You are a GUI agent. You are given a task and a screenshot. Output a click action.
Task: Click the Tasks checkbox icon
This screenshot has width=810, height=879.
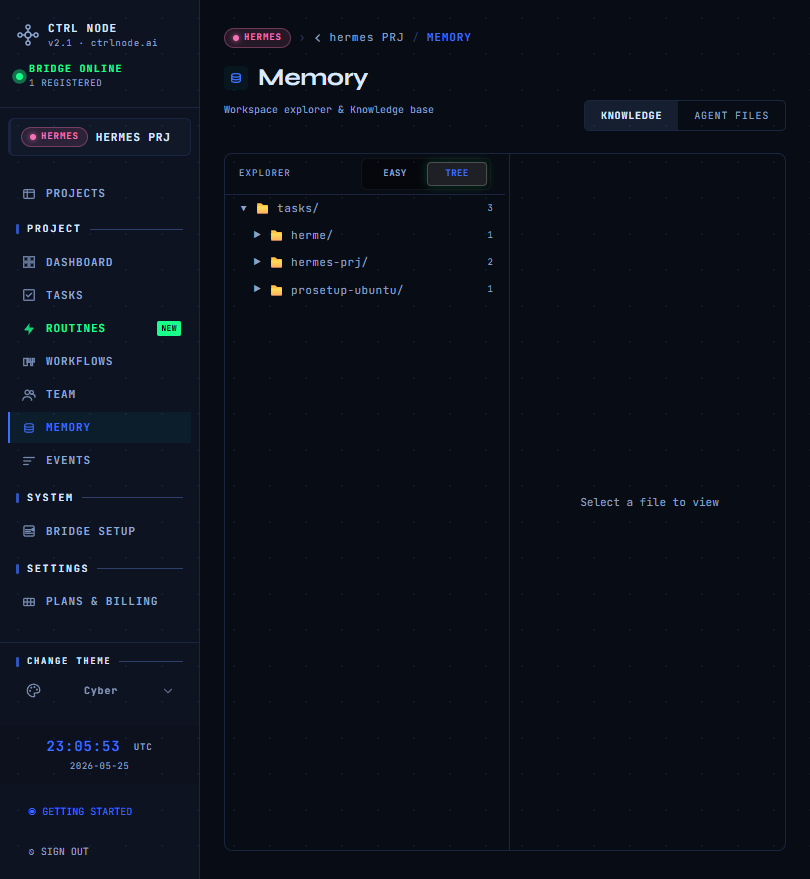click(29, 295)
